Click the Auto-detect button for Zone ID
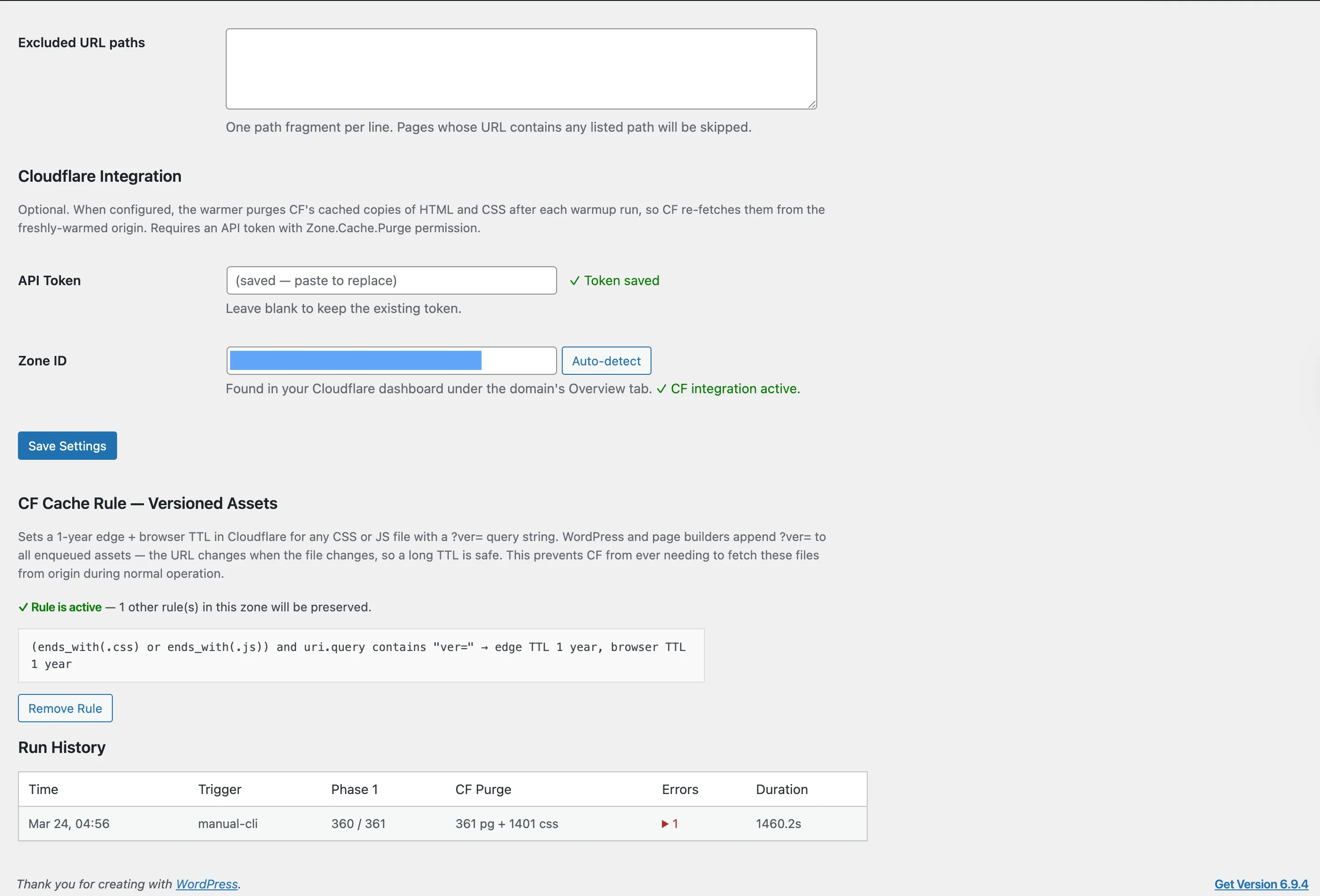Screen dimensions: 1320x896 pos(606,361)
